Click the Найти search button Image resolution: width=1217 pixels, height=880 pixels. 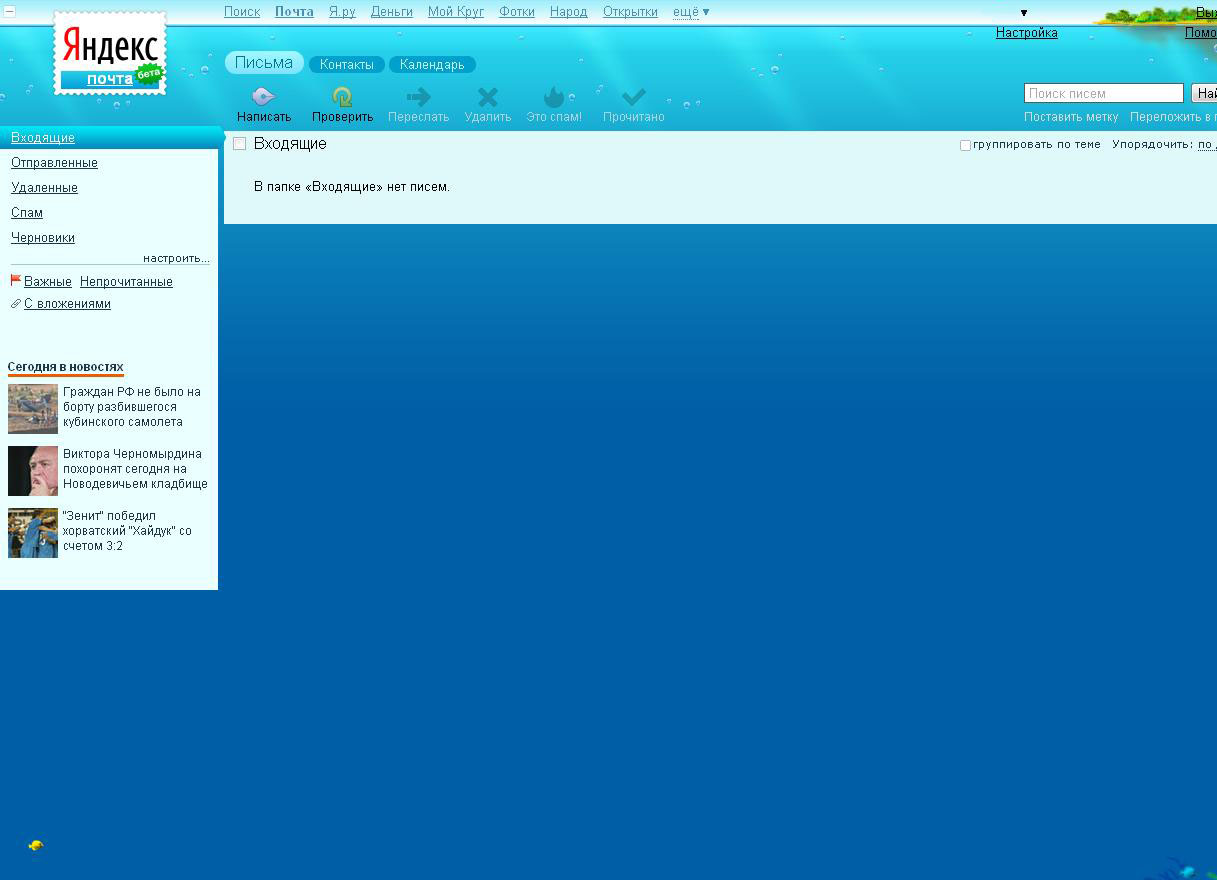1204,93
